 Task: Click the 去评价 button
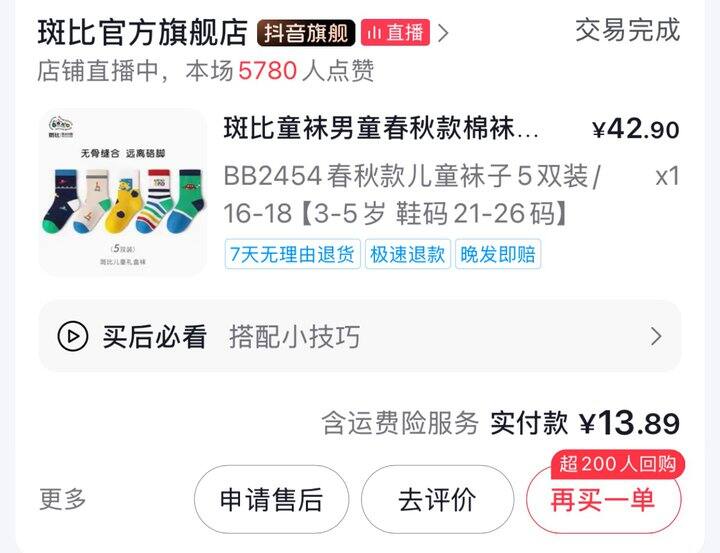point(437,499)
